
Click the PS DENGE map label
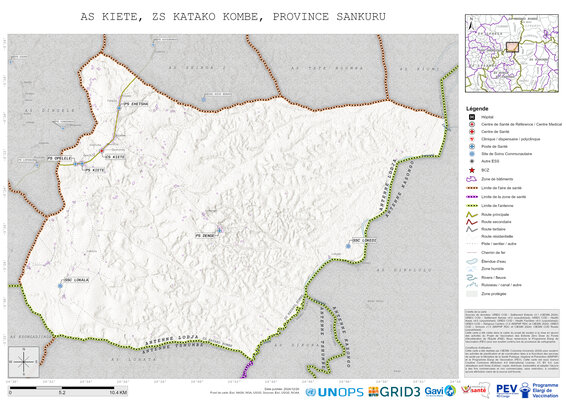click(205, 235)
